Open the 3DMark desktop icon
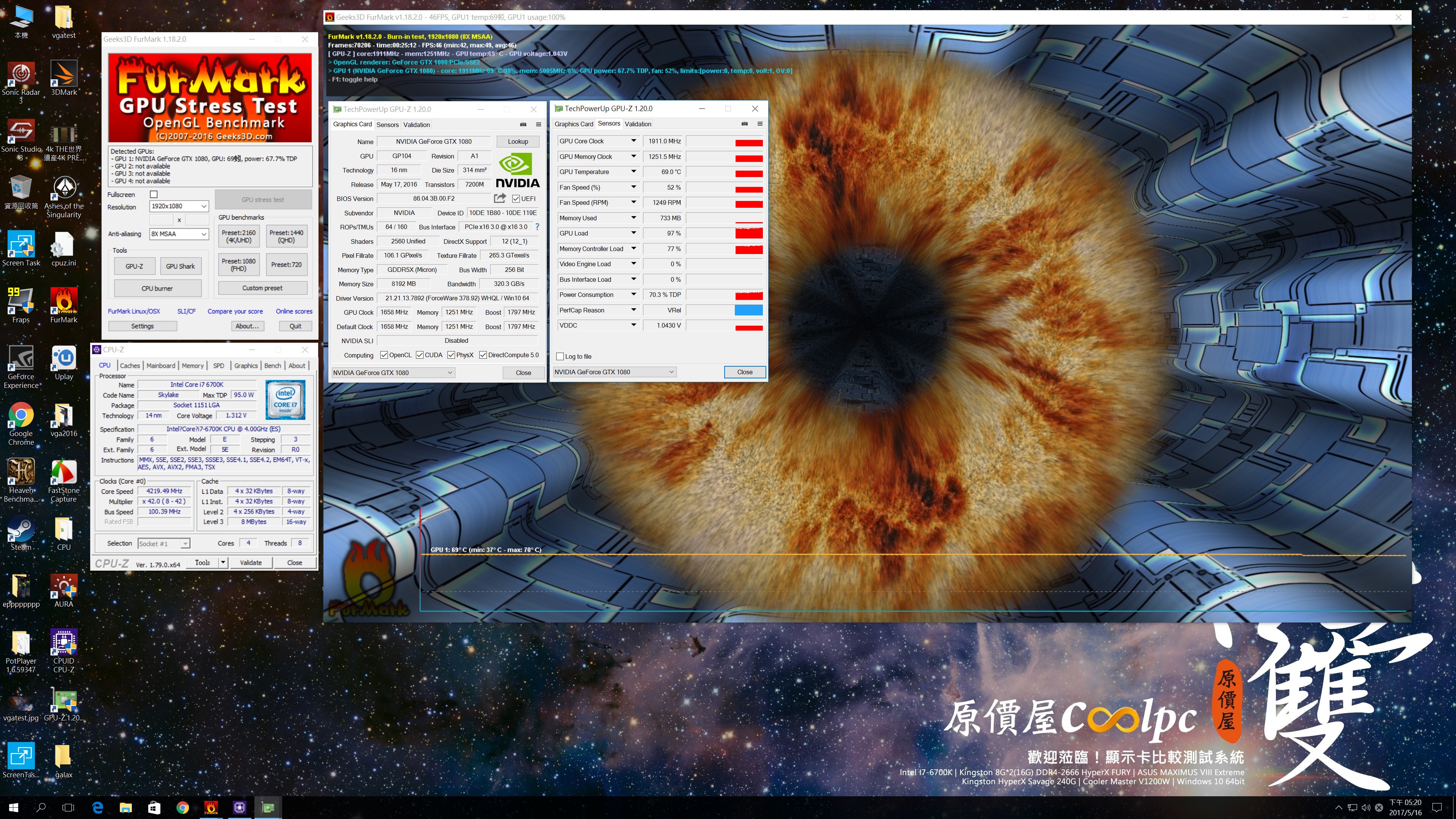Screen dimensions: 1456x819 pyautogui.click(x=63, y=78)
